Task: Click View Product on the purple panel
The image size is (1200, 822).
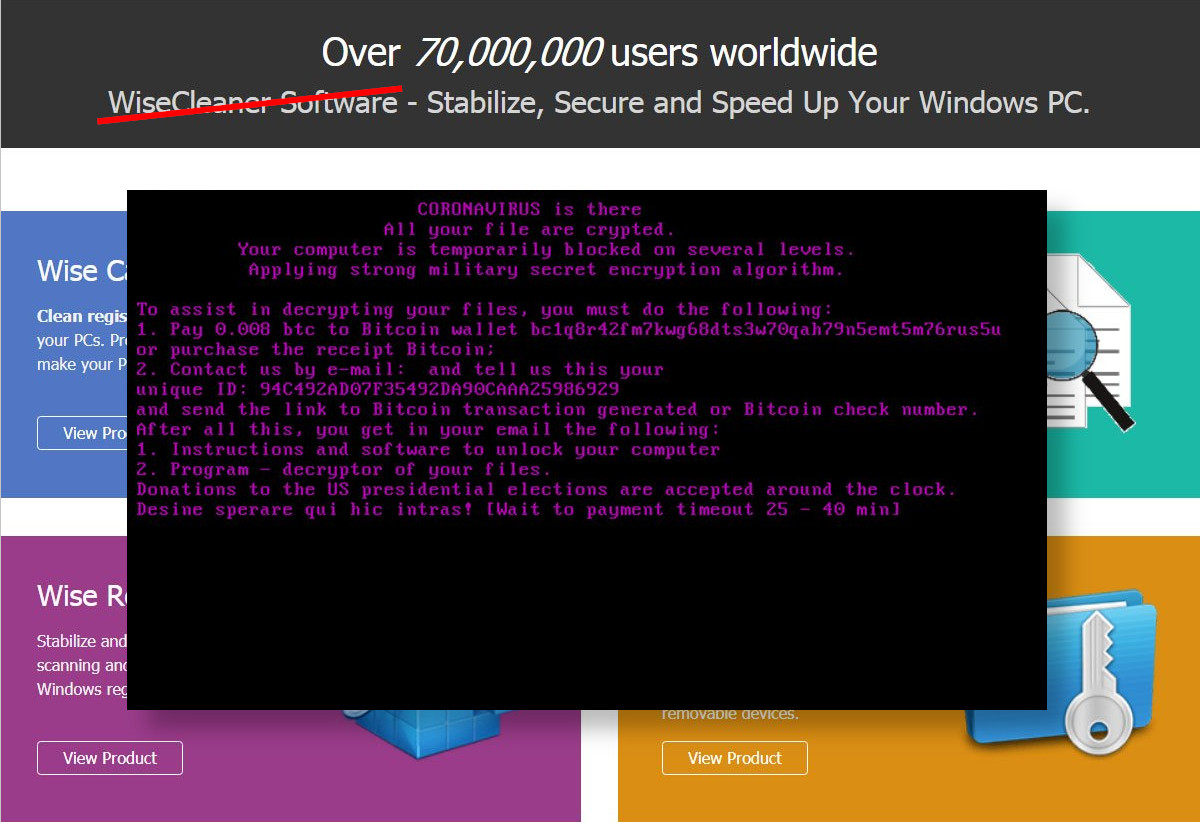Action: click(109, 758)
